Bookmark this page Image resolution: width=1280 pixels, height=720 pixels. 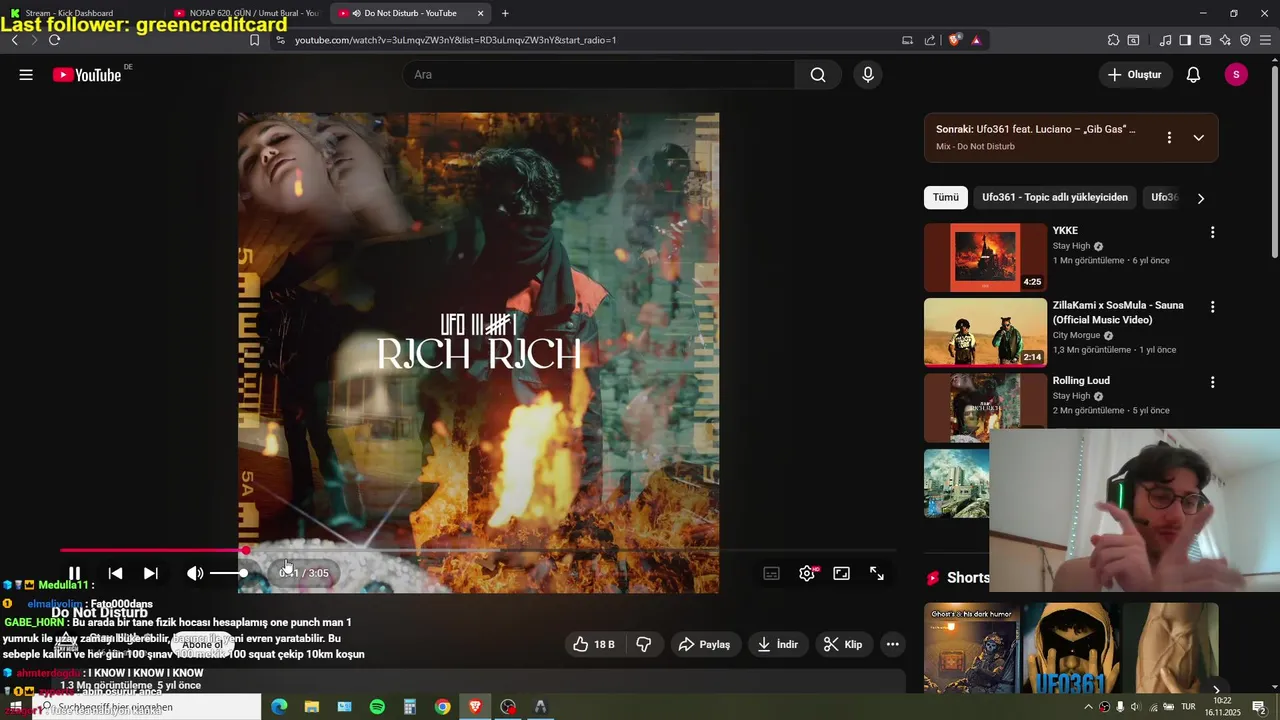[254, 40]
